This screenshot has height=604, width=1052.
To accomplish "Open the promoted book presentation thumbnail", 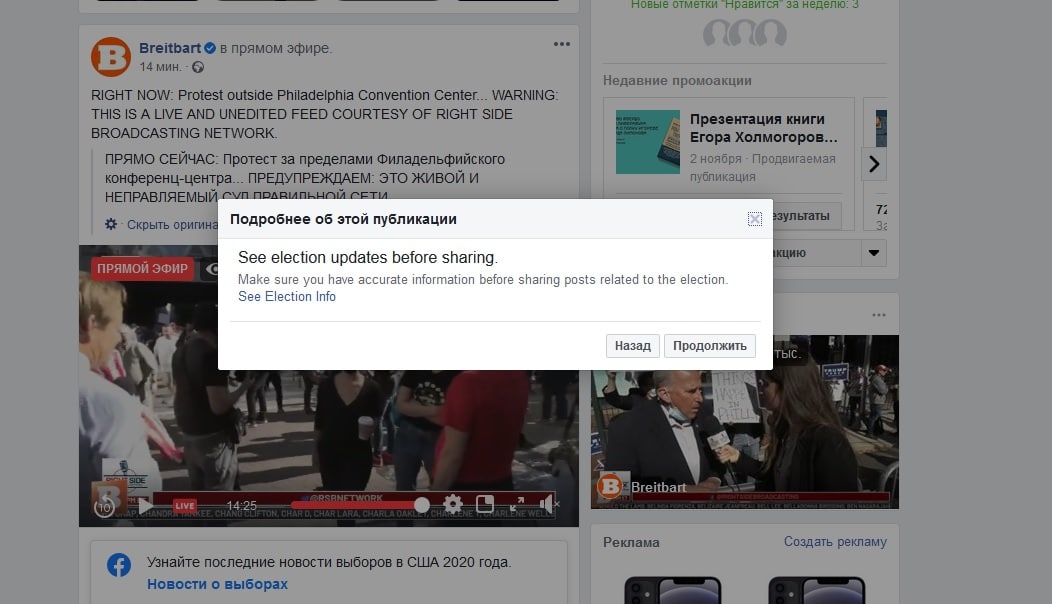I will point(647,142).
